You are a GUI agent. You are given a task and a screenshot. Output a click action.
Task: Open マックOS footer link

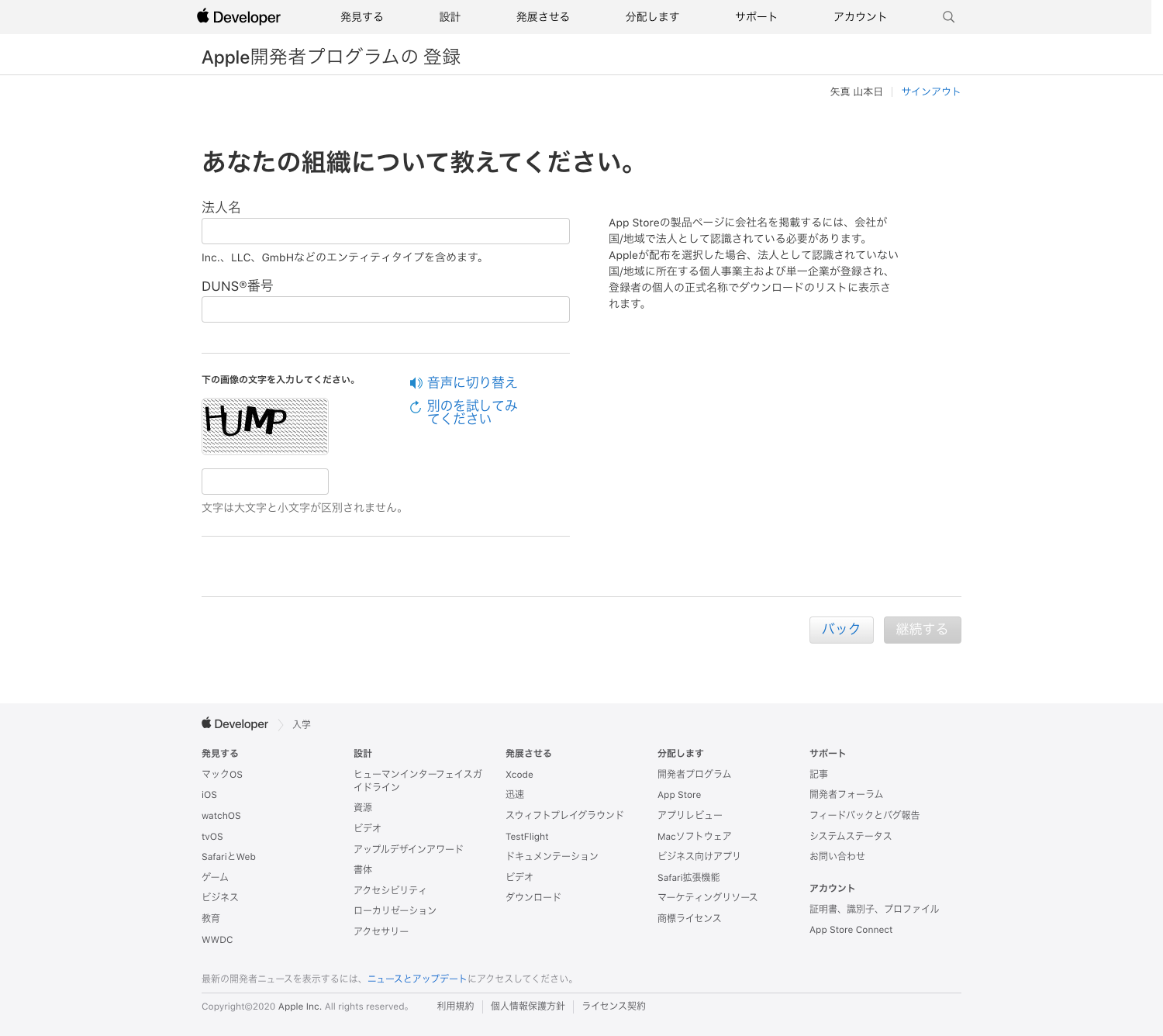222,774
